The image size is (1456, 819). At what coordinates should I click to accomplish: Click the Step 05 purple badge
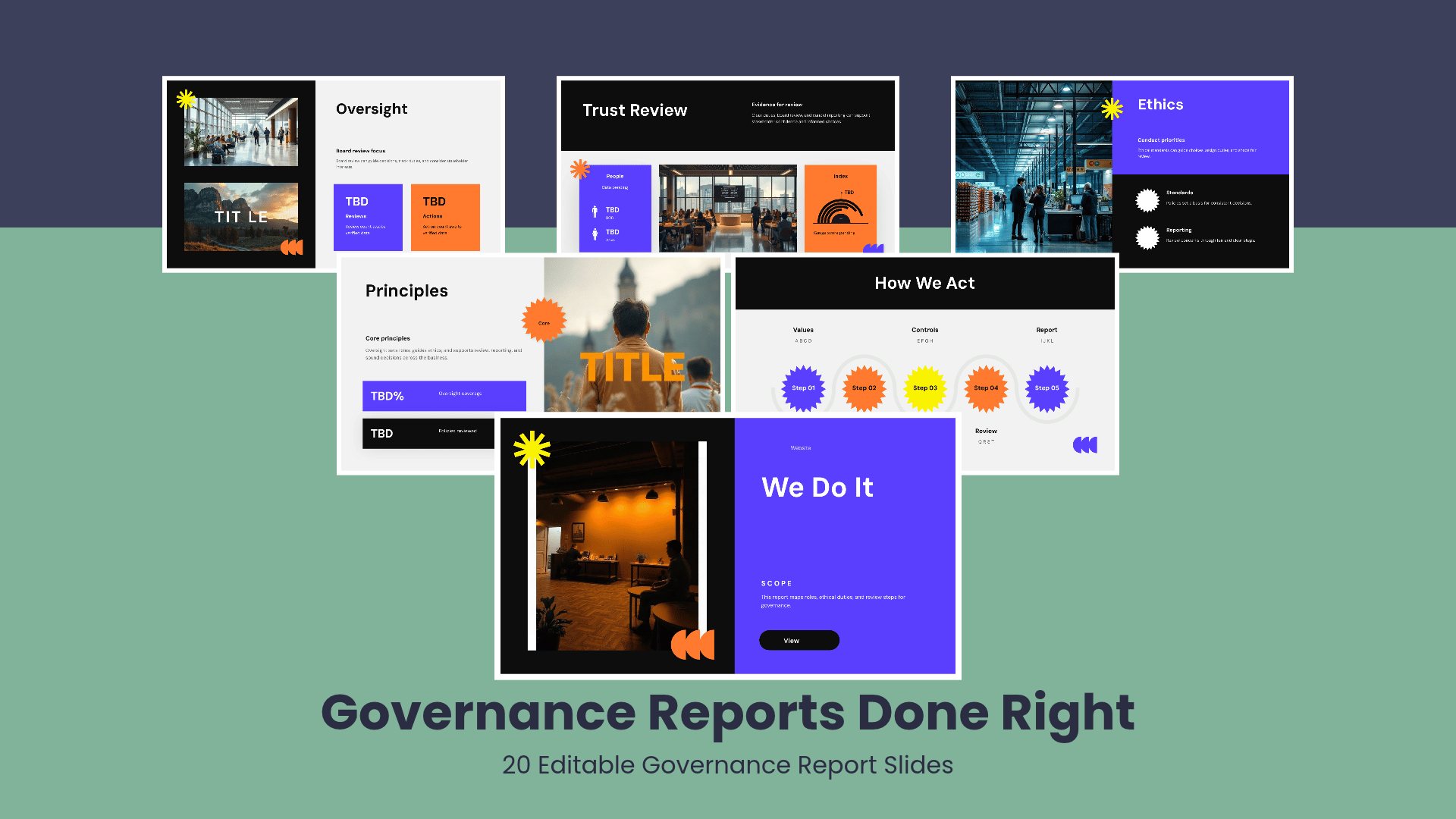click(1047, 388)
